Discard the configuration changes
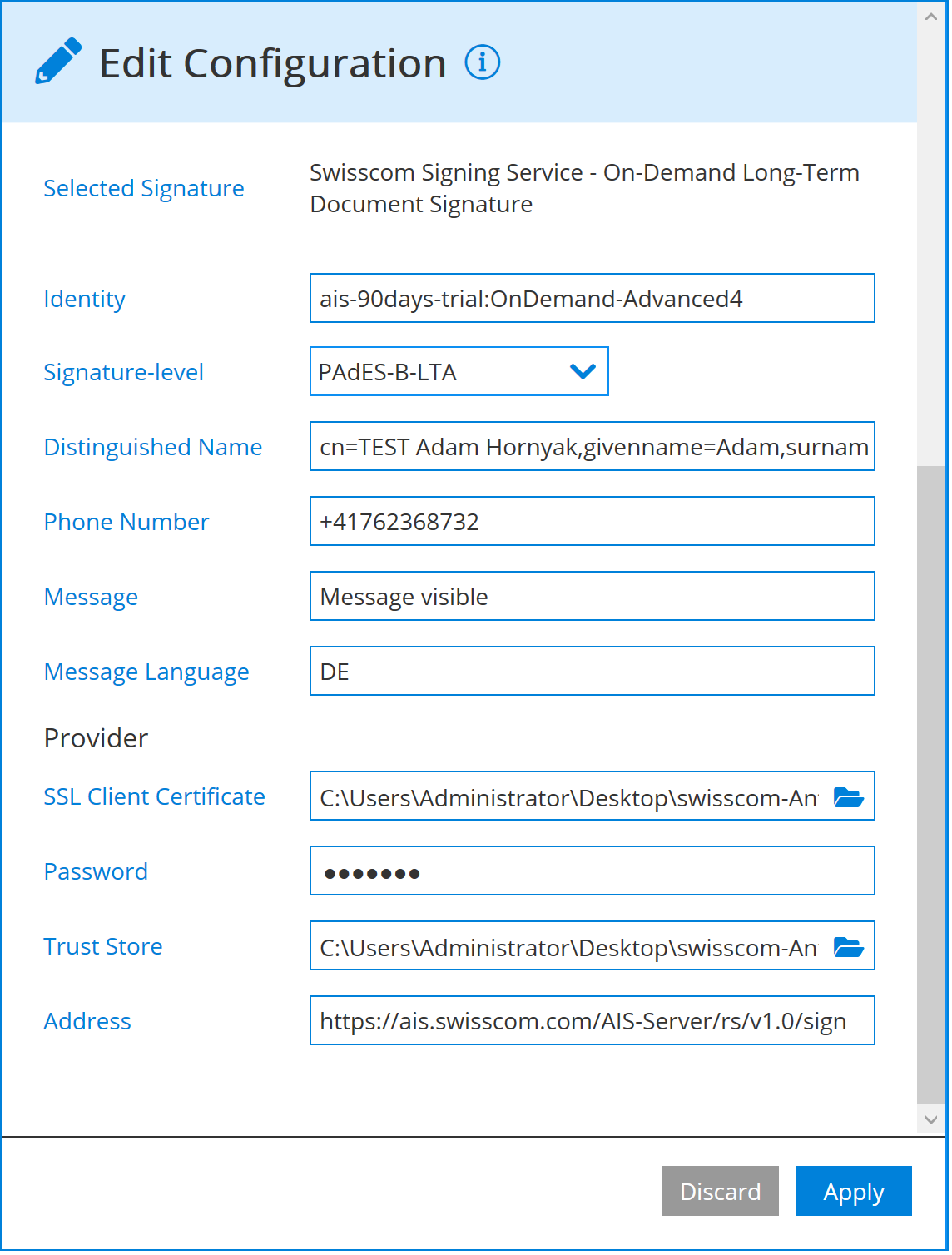Screen dimensions: 952x1255 point(721,1191)
